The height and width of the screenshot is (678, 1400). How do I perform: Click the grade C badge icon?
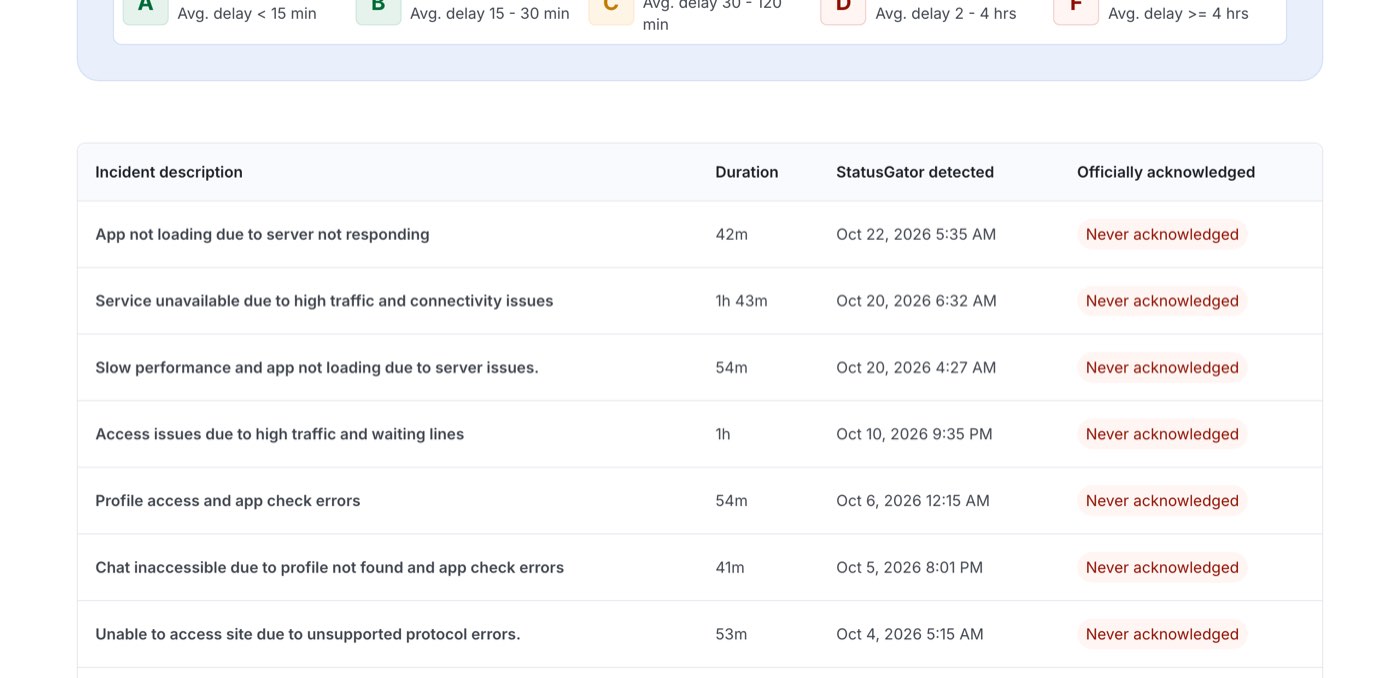click(611, 10)
